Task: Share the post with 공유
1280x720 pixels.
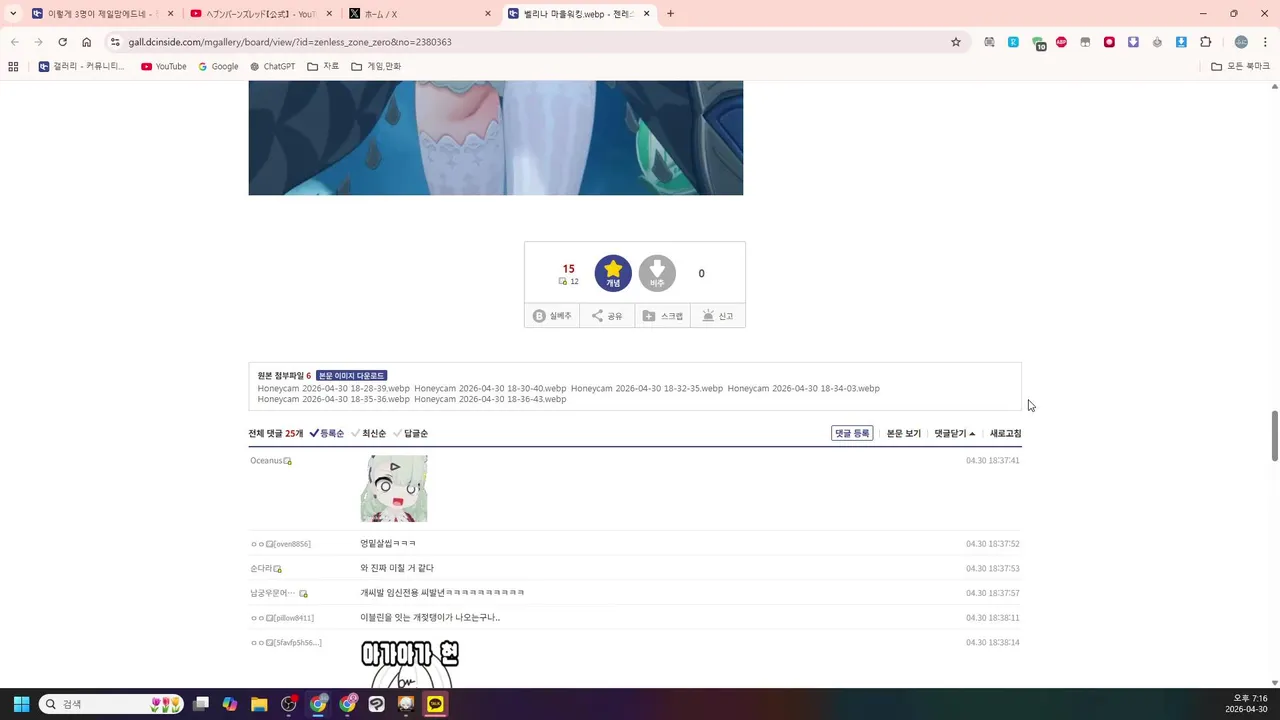Action: [x=607, y=316]
